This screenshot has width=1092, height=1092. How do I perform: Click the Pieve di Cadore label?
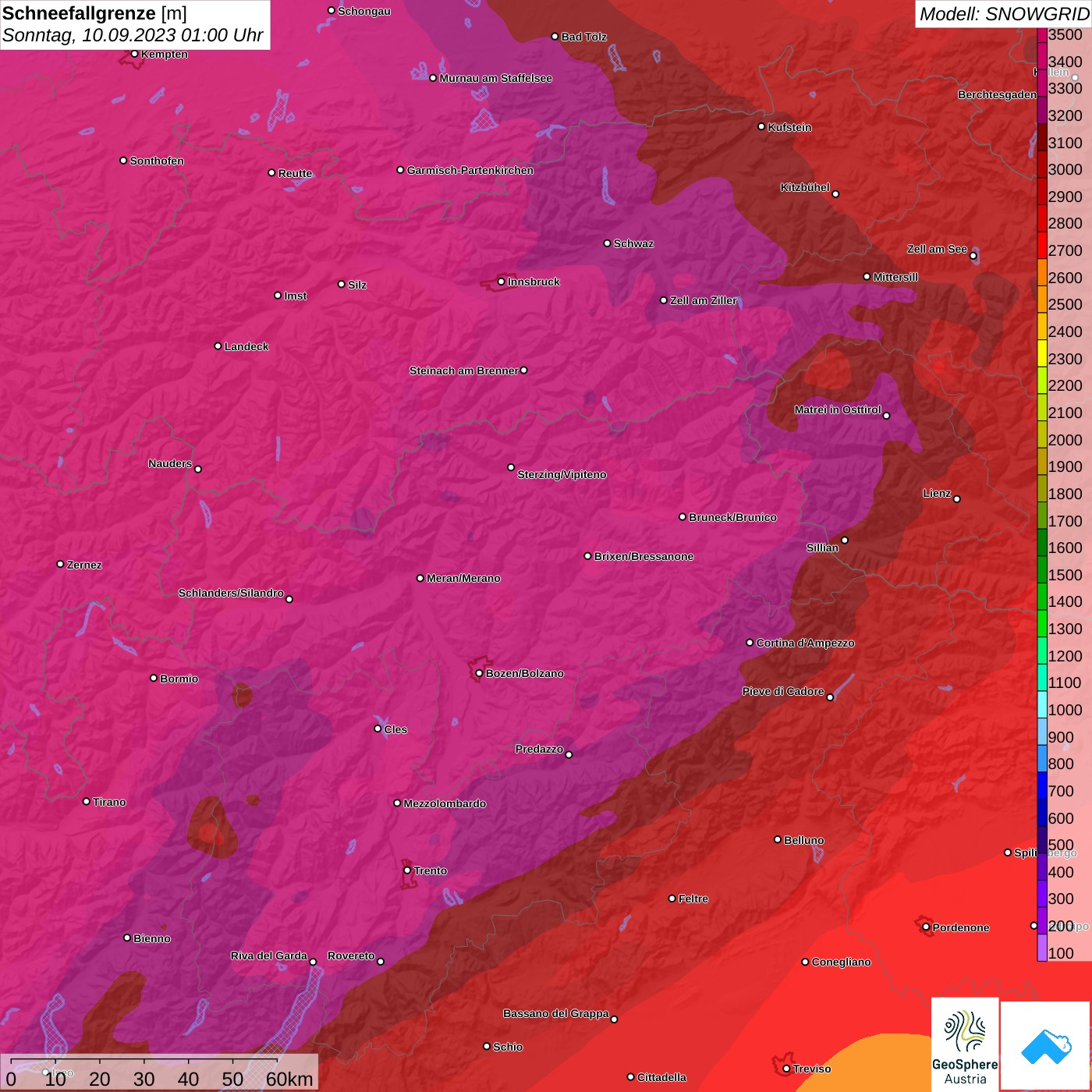782,691
